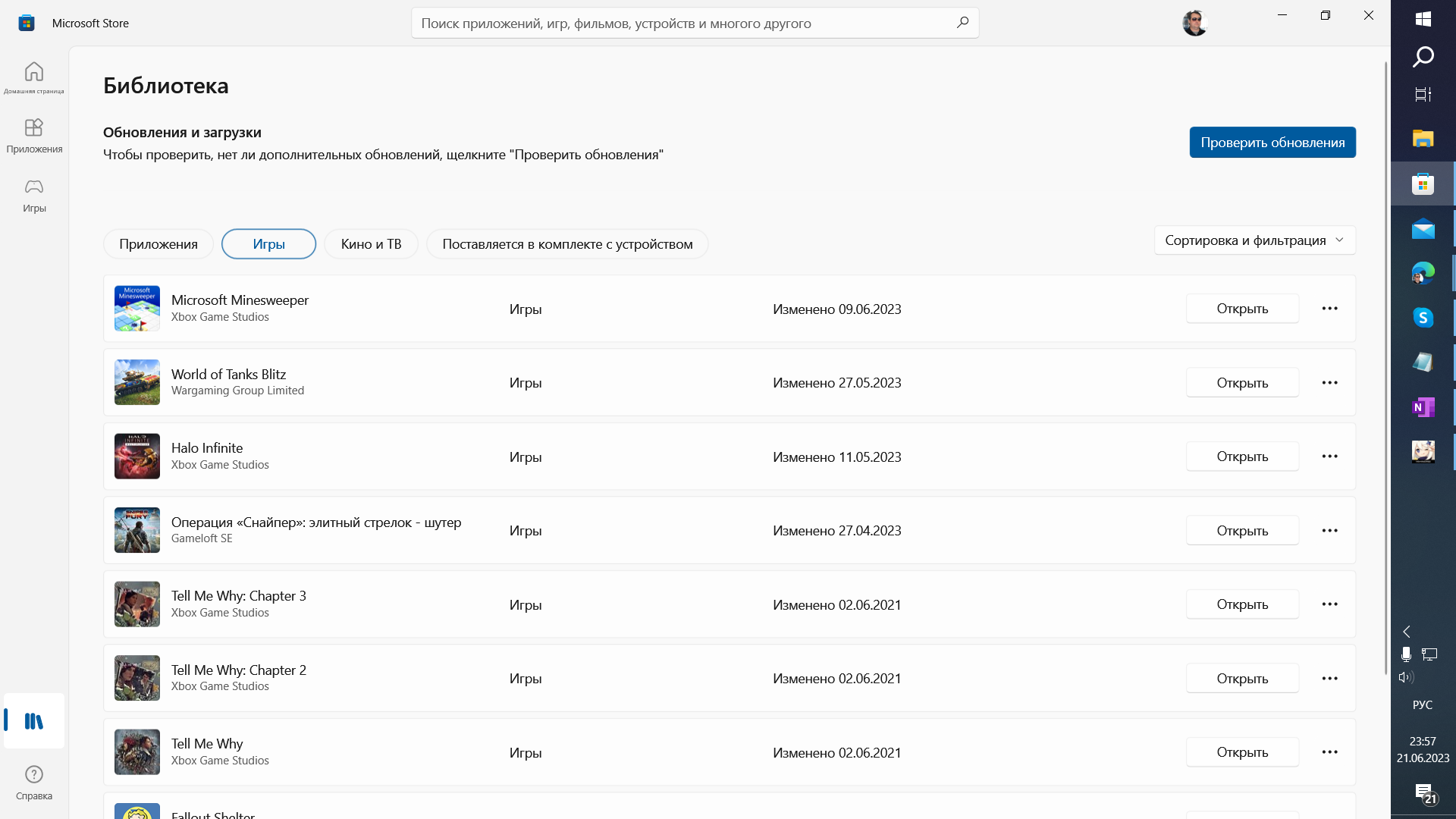This screenshot has width=1456, height=819.
Task: Open Microsoft Edge from taskbar
Action: click(x=1423, y=273)
